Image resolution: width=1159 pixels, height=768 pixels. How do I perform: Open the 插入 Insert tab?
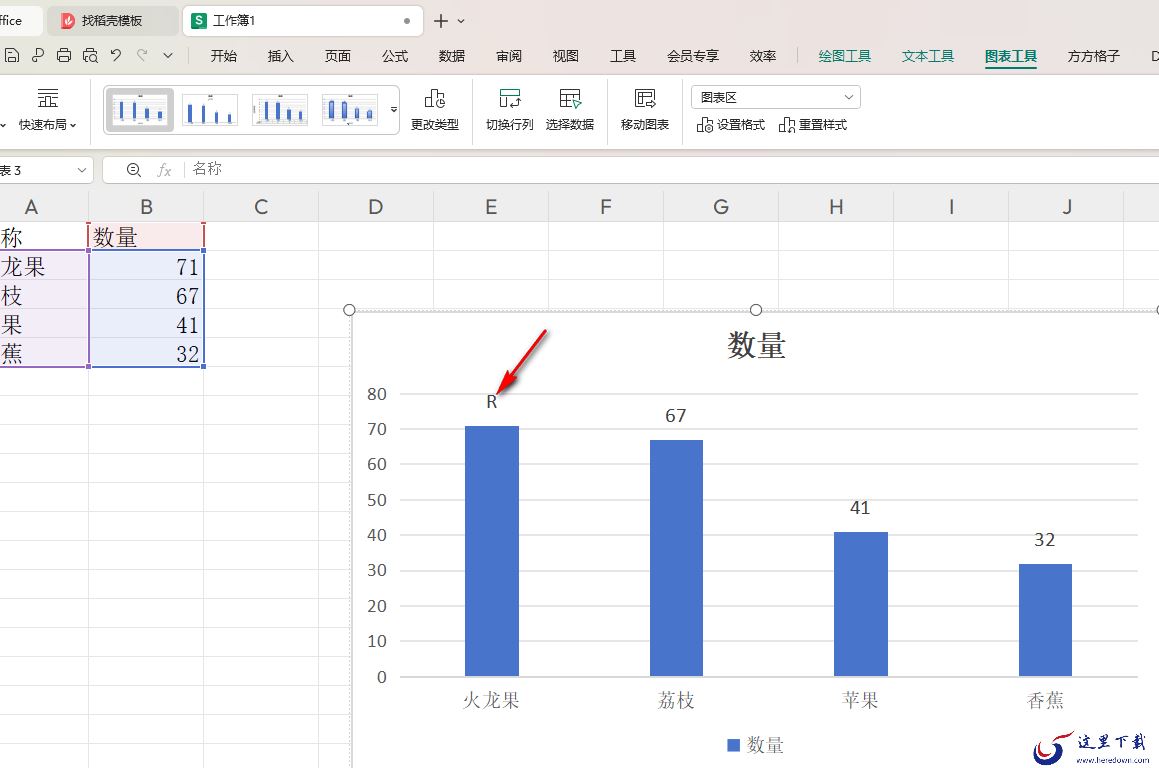coord(280,56)
